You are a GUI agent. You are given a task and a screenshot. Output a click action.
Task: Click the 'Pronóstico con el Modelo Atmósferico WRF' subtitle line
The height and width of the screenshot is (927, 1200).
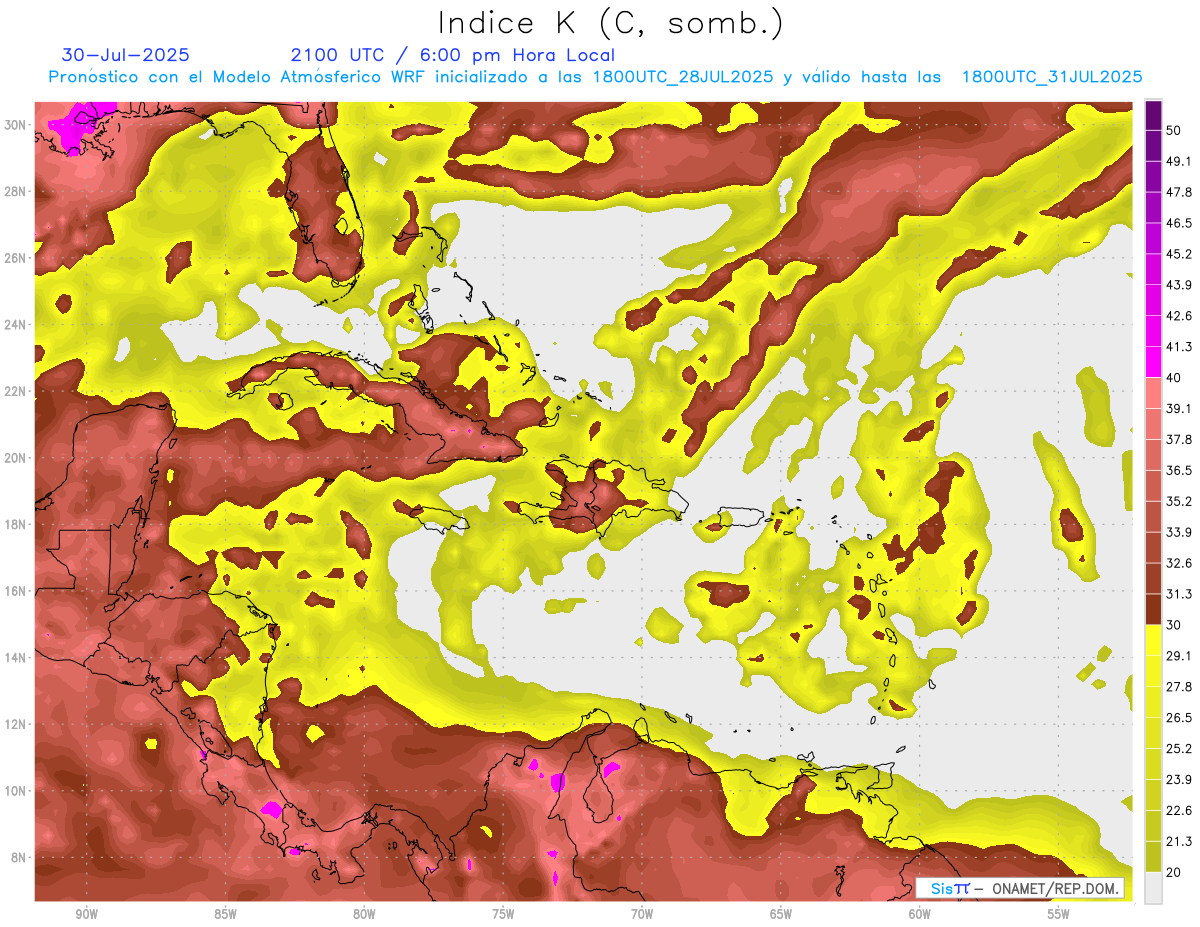click(x=595, y=77)
